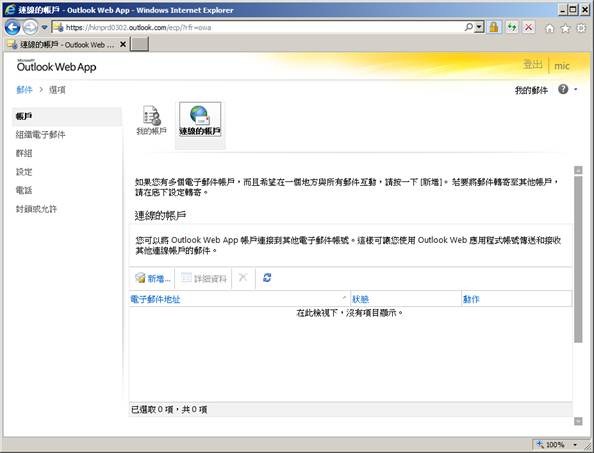This screenshot has width=594, height=453.
Task: Expand the zoom level 100% dropdown
Action: tap(575, 444)
